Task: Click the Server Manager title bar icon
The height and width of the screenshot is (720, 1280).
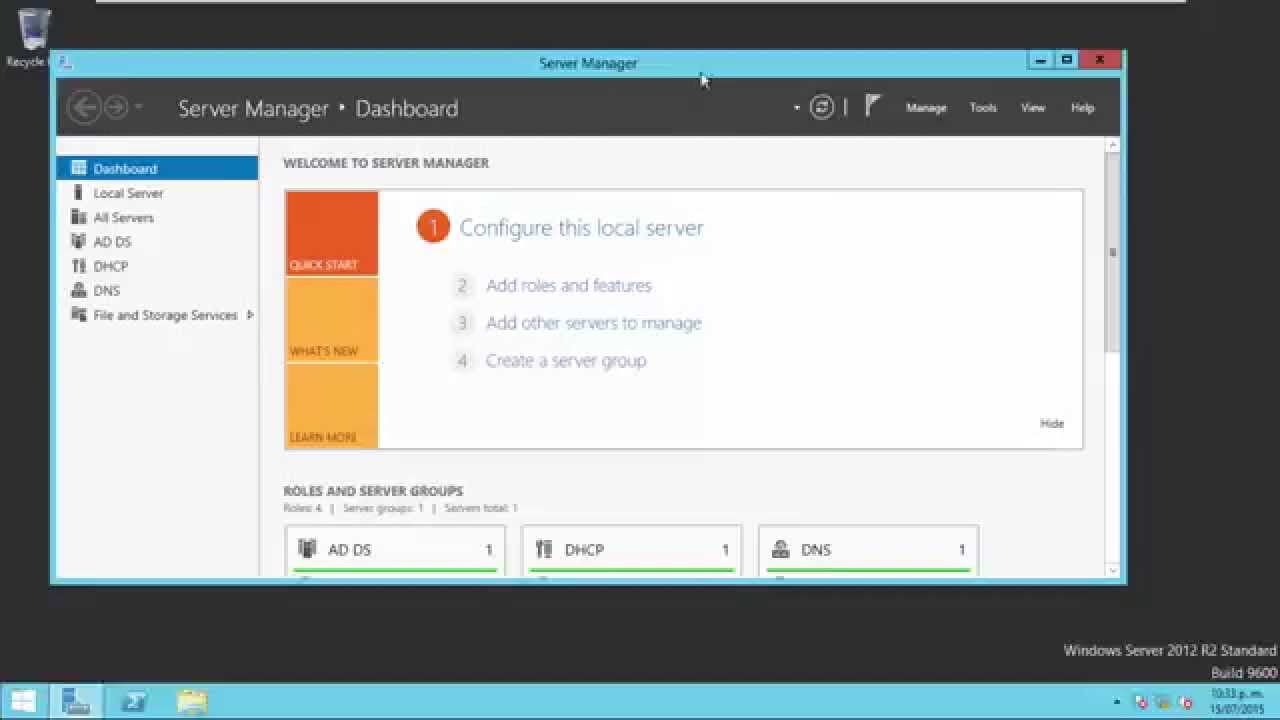Action: (x=65, y=62)
